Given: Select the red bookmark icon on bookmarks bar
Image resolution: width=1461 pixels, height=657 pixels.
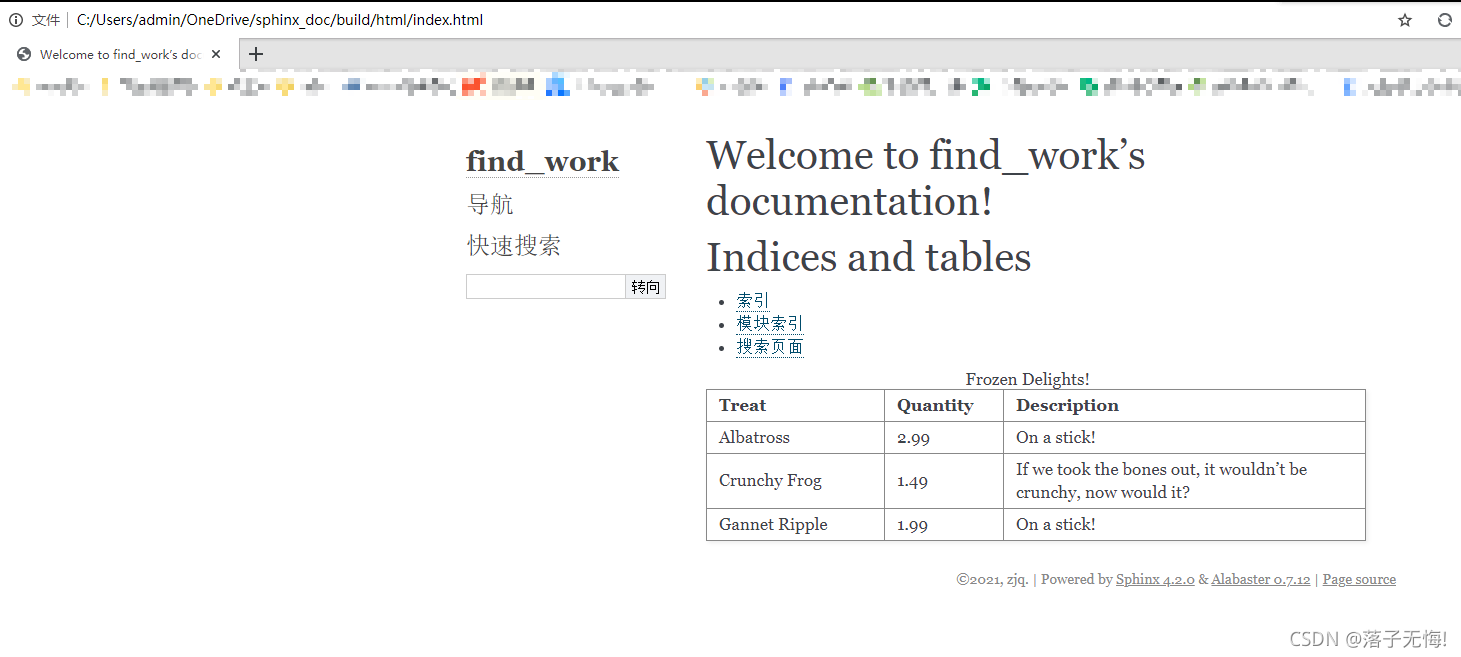Looking at the screenshot, I should [473, 85].
